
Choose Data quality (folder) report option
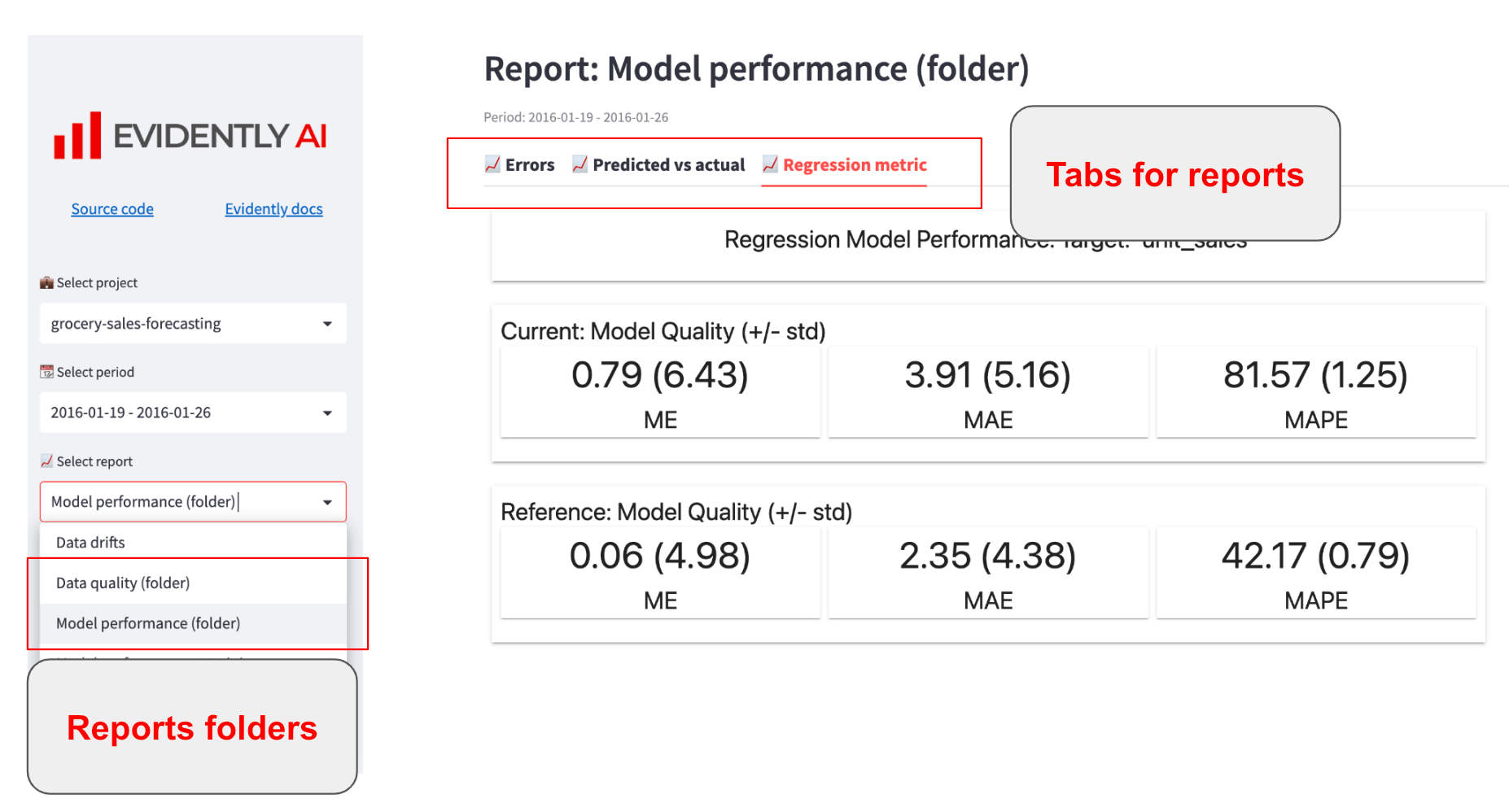pos(123,583)
